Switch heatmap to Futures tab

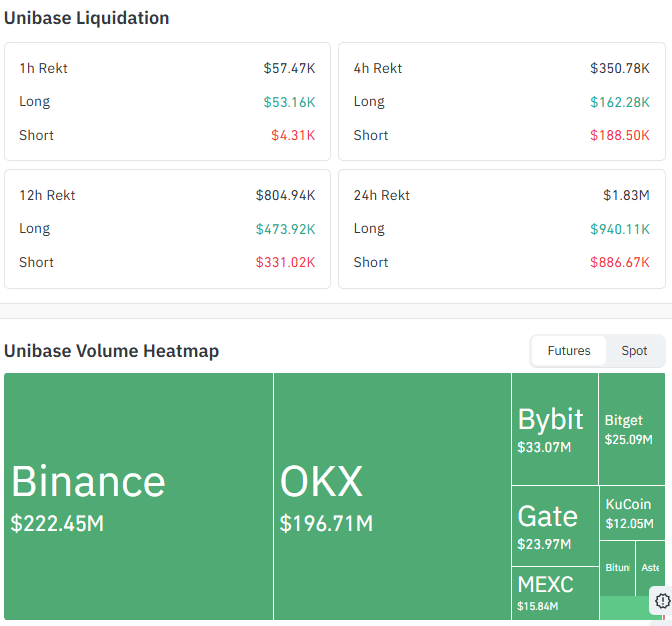click(x=569, y=350)
